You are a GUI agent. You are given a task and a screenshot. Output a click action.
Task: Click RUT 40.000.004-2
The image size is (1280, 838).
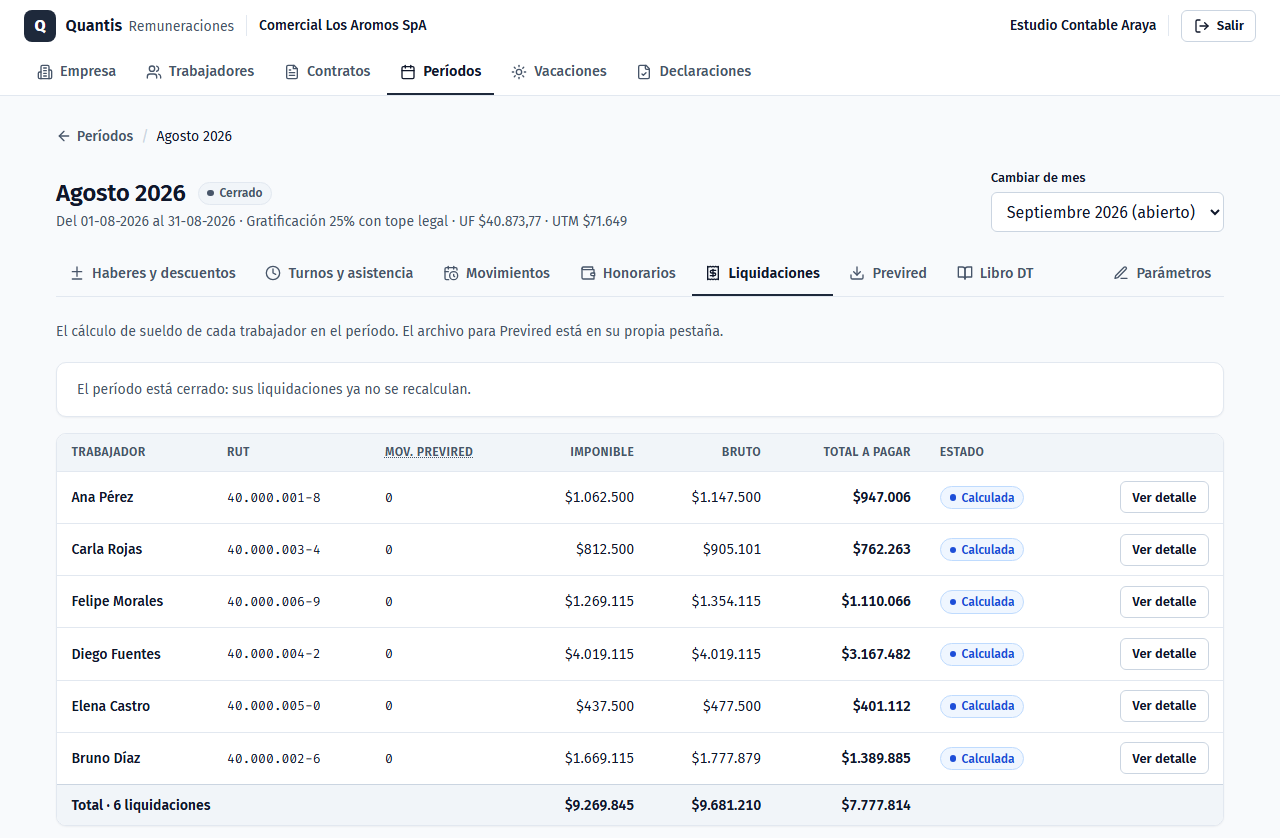pyautogui.click(x=274, y=654)
